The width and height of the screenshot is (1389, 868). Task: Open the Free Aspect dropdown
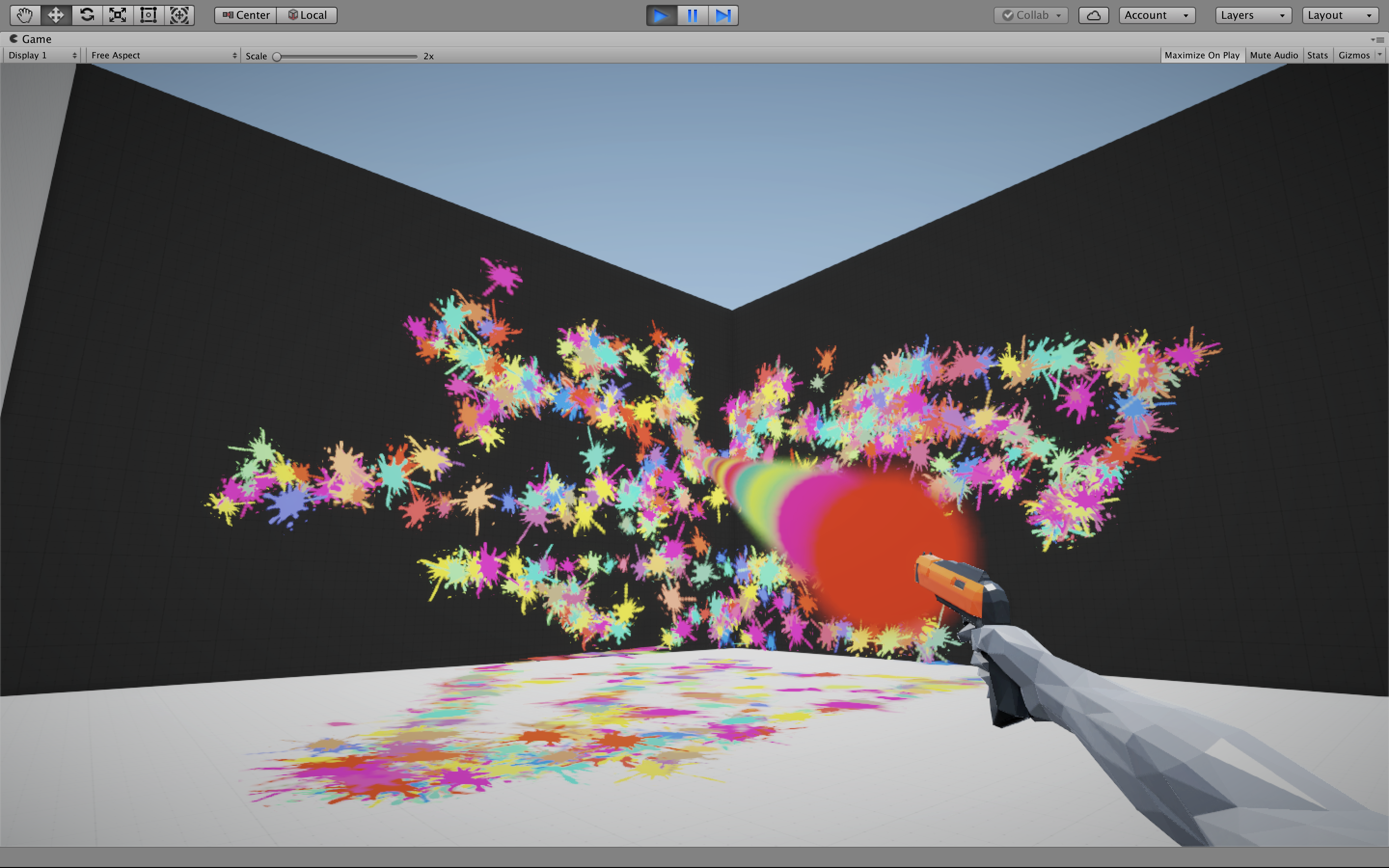(163, 55)
